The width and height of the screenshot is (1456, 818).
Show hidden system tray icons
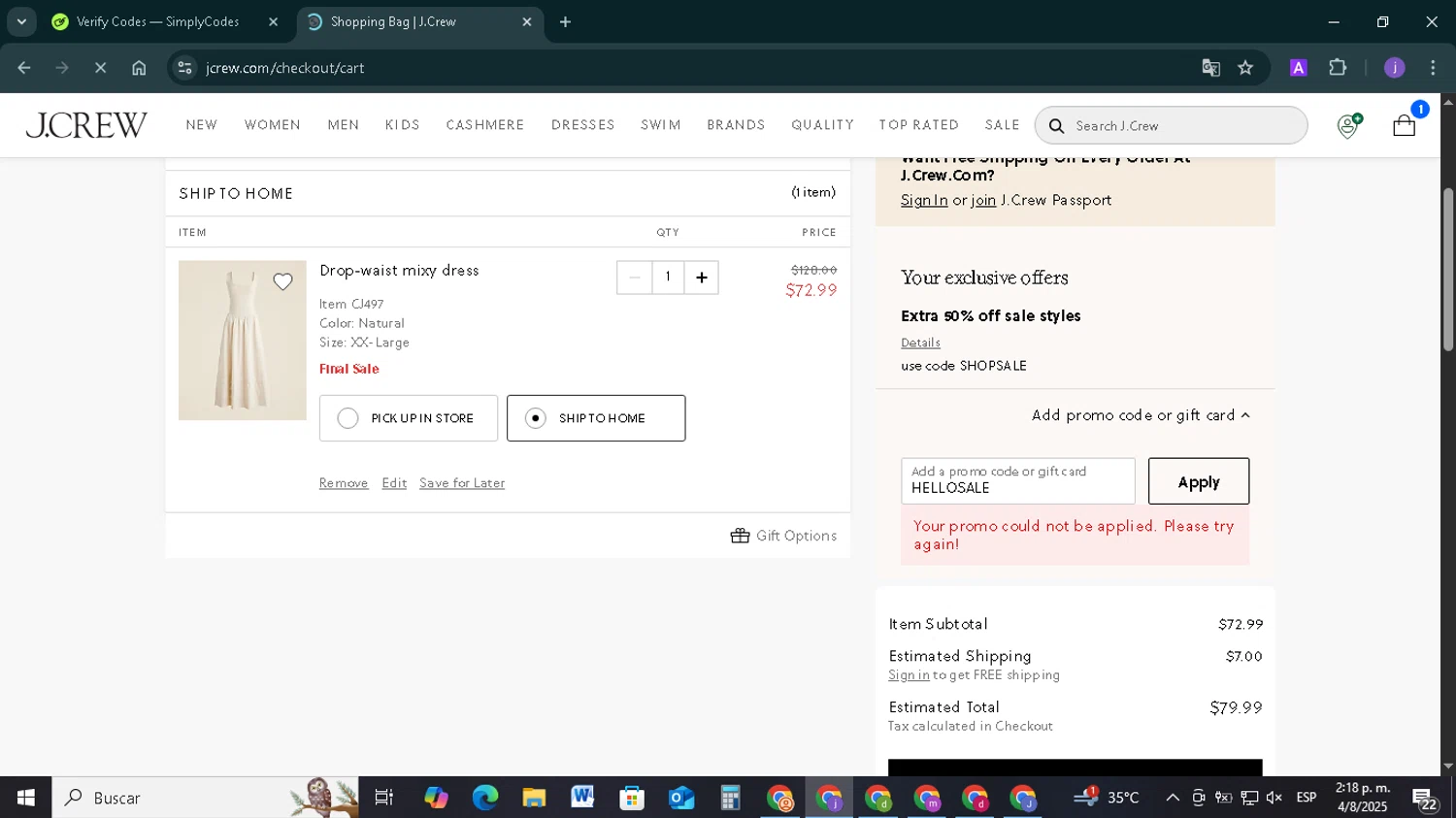(x=1173, y=798)
